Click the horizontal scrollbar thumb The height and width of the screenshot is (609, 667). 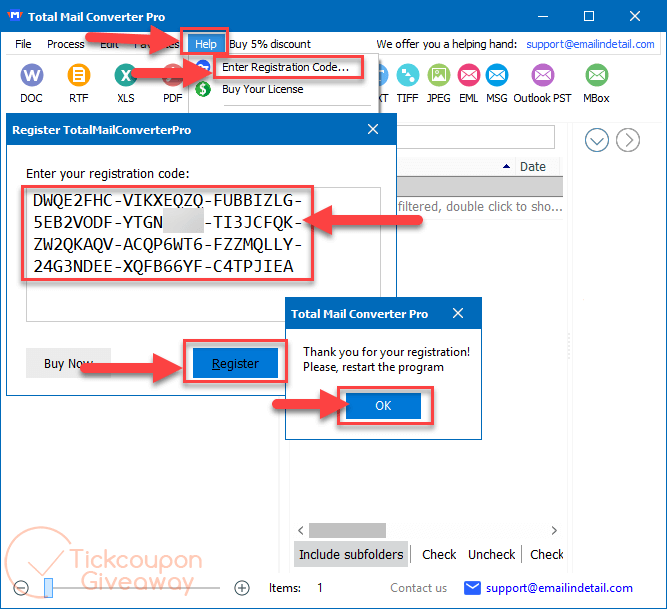tap(347, 531)
